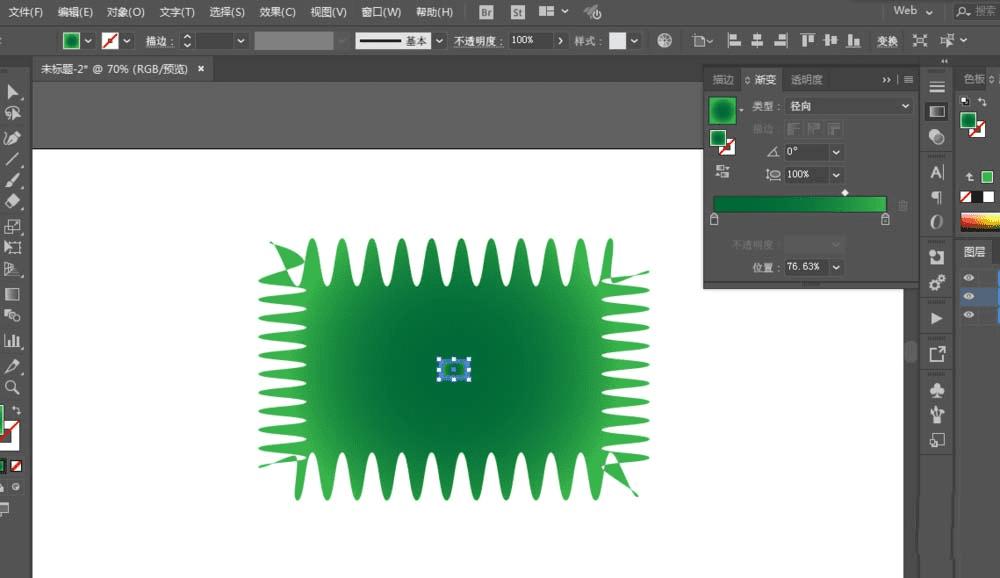Click the 变换 button in control bar

(887, 41)
